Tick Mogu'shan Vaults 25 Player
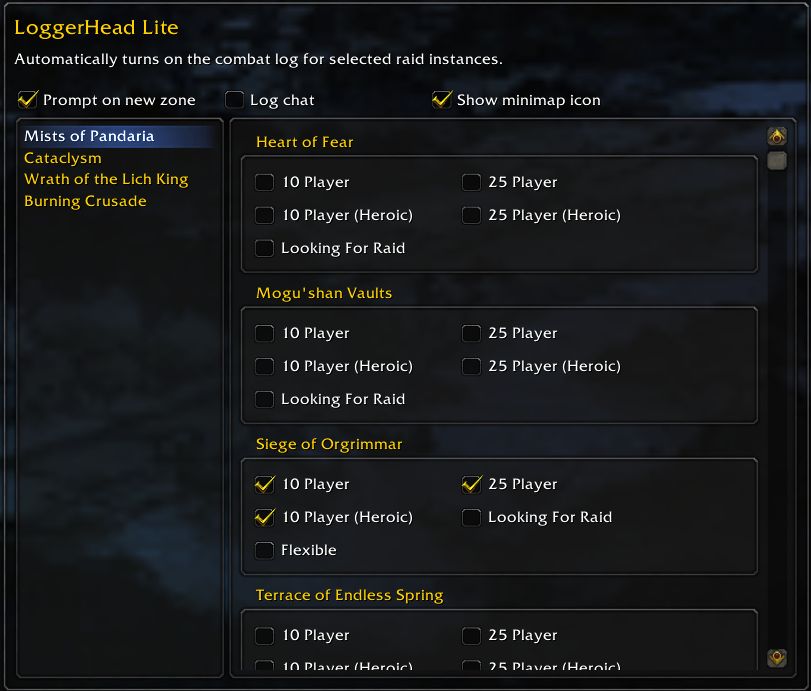 [x=472, y=334]
